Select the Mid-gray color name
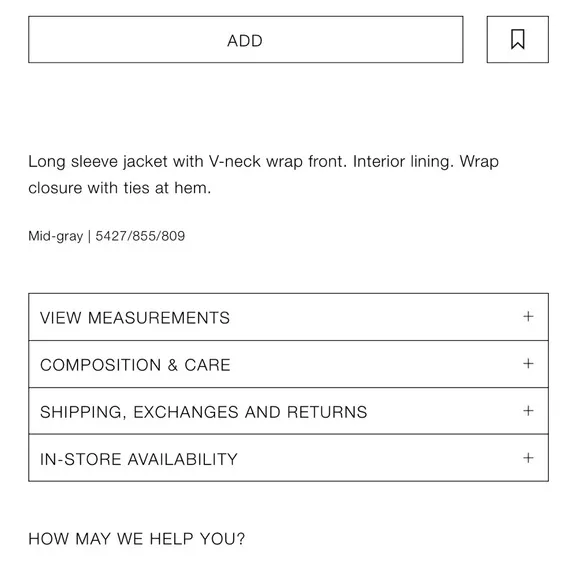The width and height of the screenshot is (580, 580). pos(56,236)
